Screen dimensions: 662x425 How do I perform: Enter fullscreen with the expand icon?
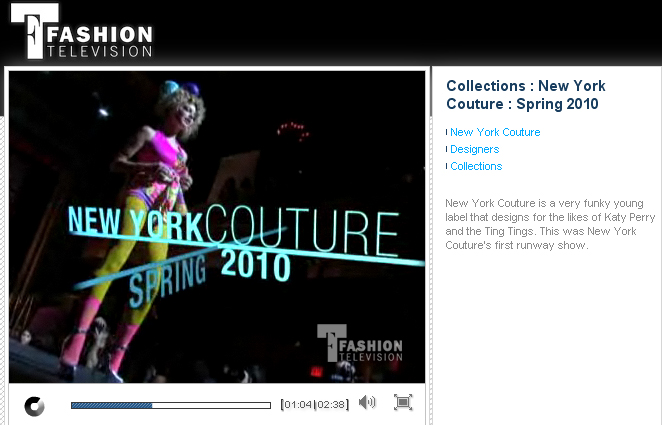403,402
